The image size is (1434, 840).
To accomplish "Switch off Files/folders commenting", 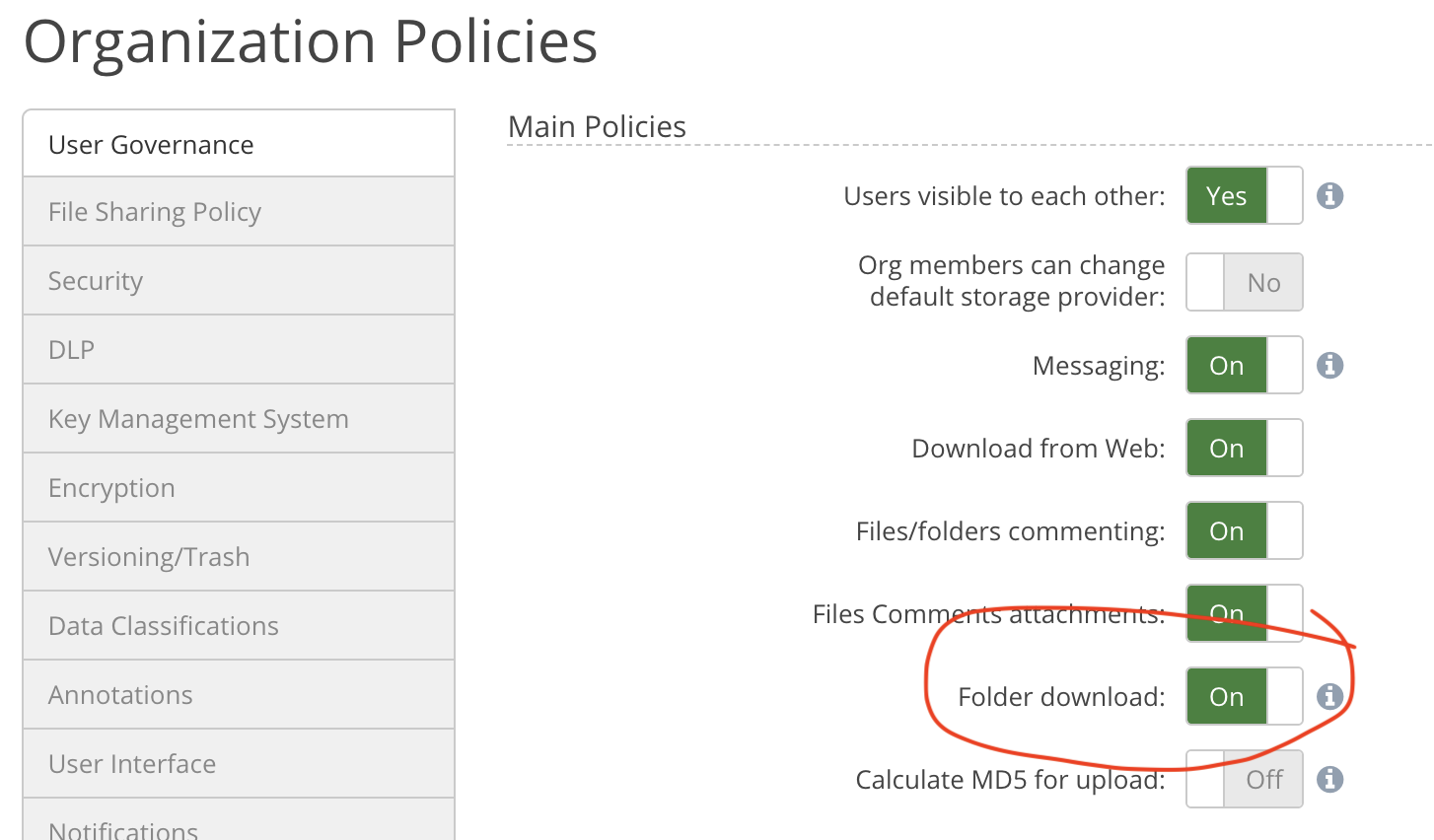I will click(x=1244, y=531).
